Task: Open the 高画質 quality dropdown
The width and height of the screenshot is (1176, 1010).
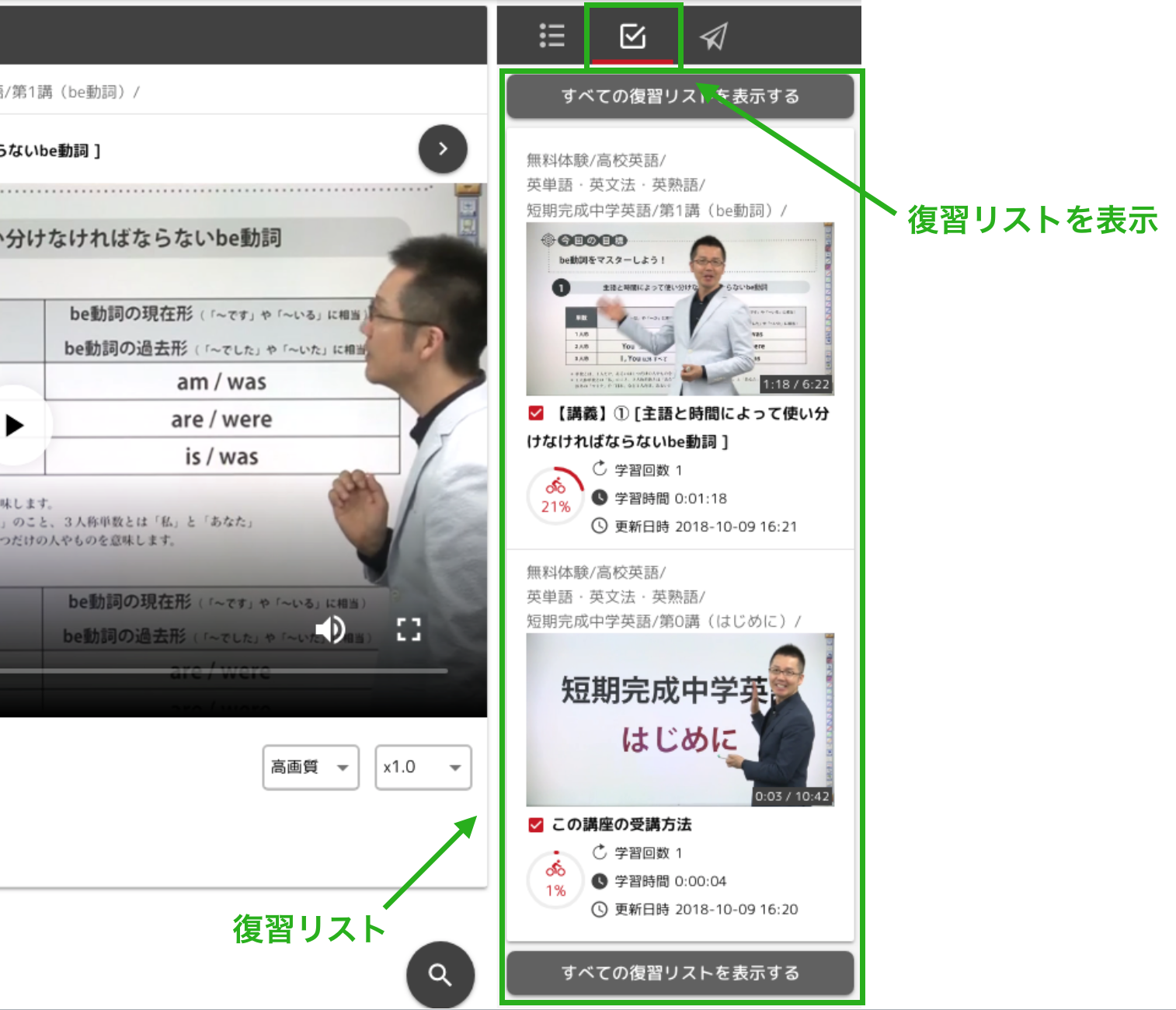Action: (311, 768)
